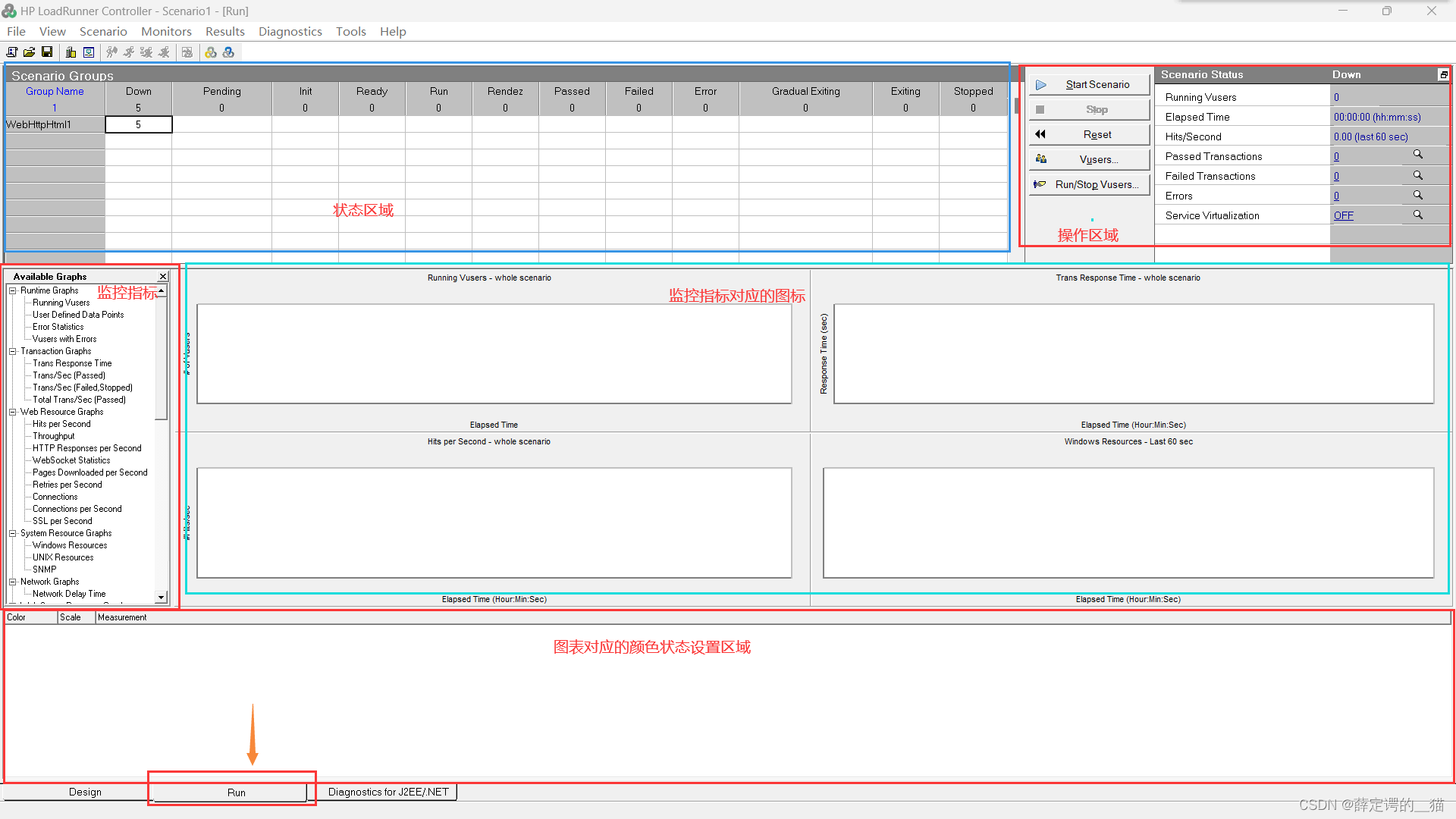Click the magnifier beside Passed Transactions
This screenshot has width=1456, height=819.
(x=1417, y=155)
